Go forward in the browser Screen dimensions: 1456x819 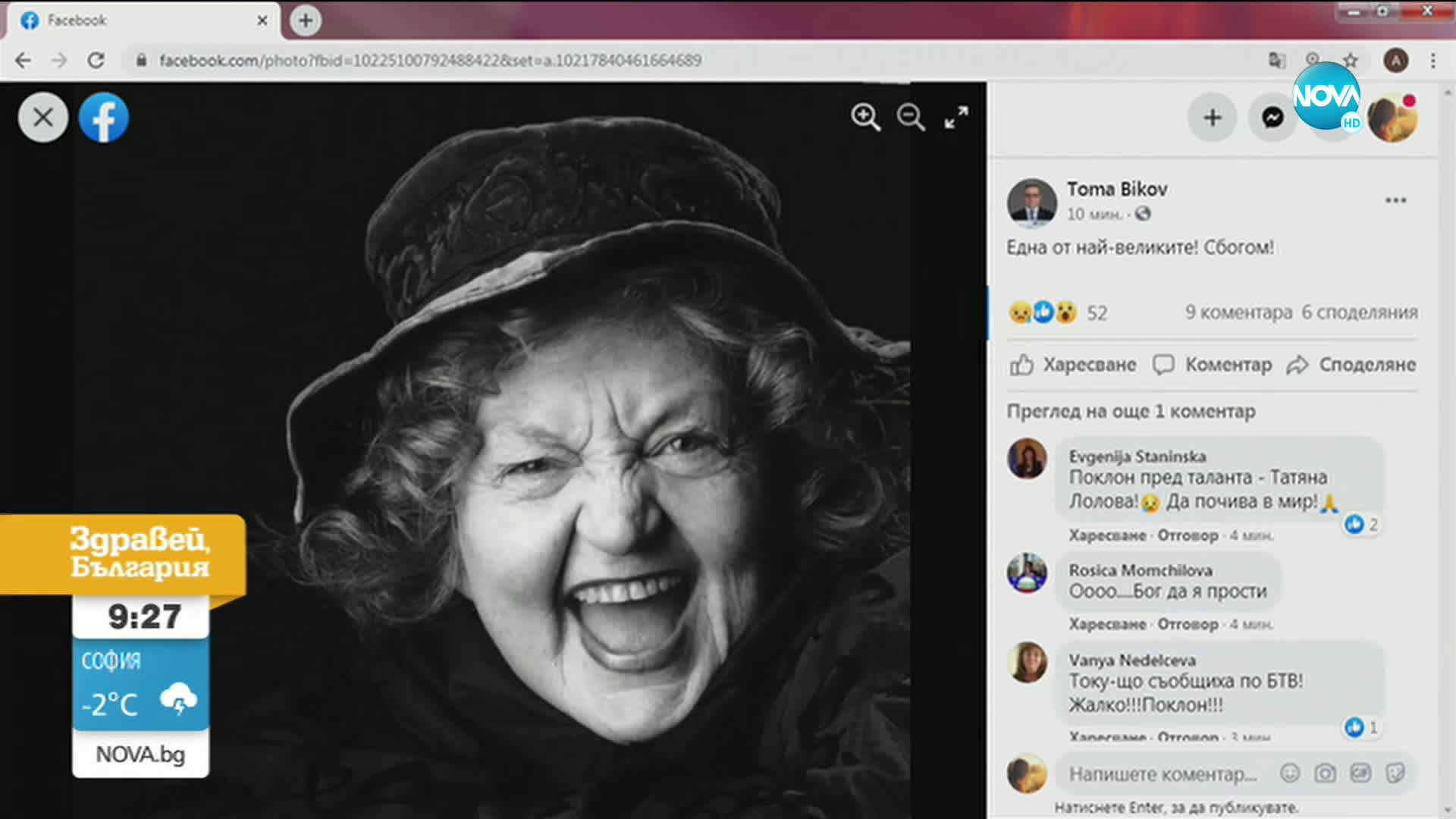pyautogui.click(x=59, y=61)
